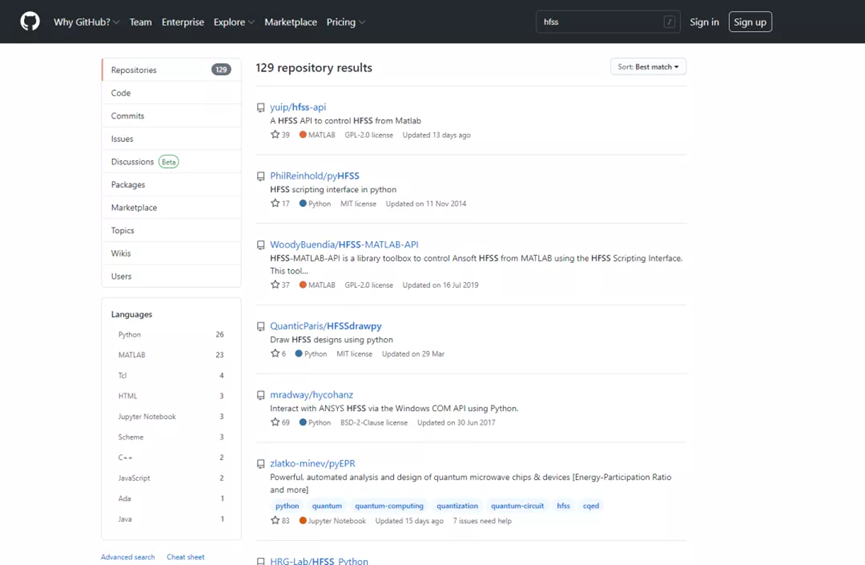Select the Issues search filter
Viewport: 865px width, 565px height.
tap(172, 138)
